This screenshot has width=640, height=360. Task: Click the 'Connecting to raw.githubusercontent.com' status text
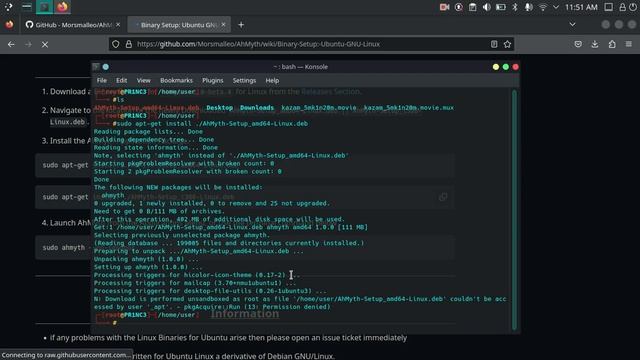click(67, 355)
